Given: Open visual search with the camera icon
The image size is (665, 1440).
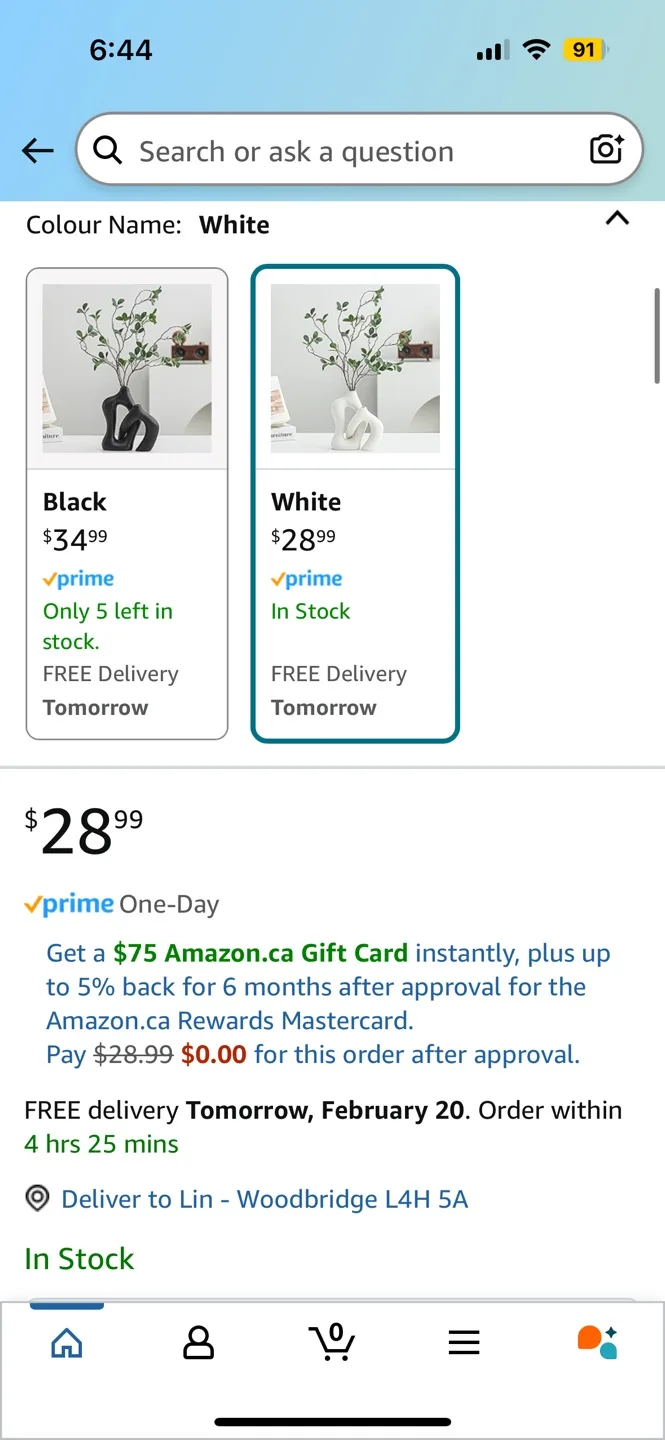Looking at the screenshot, I should (x=606, y=150).
